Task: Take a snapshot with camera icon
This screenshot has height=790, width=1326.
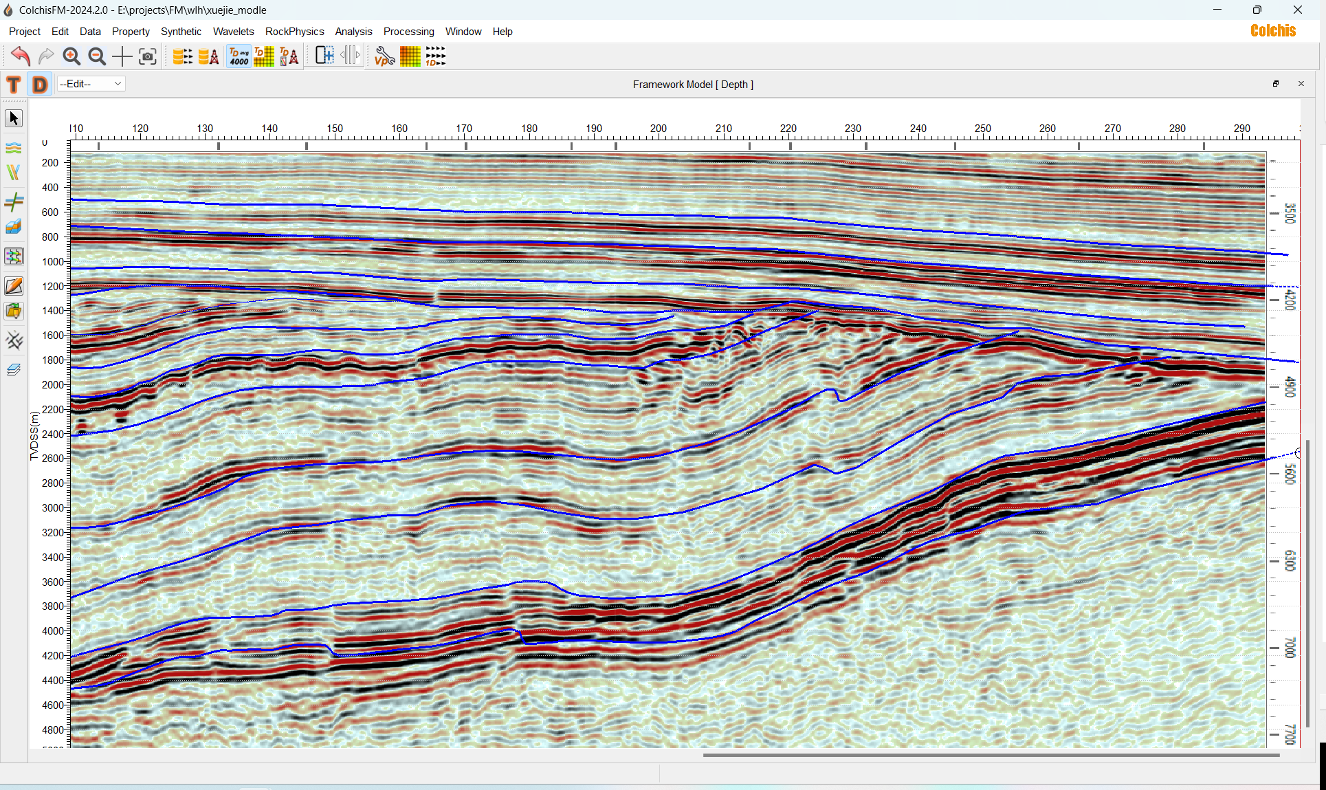Action: point(148,56)
